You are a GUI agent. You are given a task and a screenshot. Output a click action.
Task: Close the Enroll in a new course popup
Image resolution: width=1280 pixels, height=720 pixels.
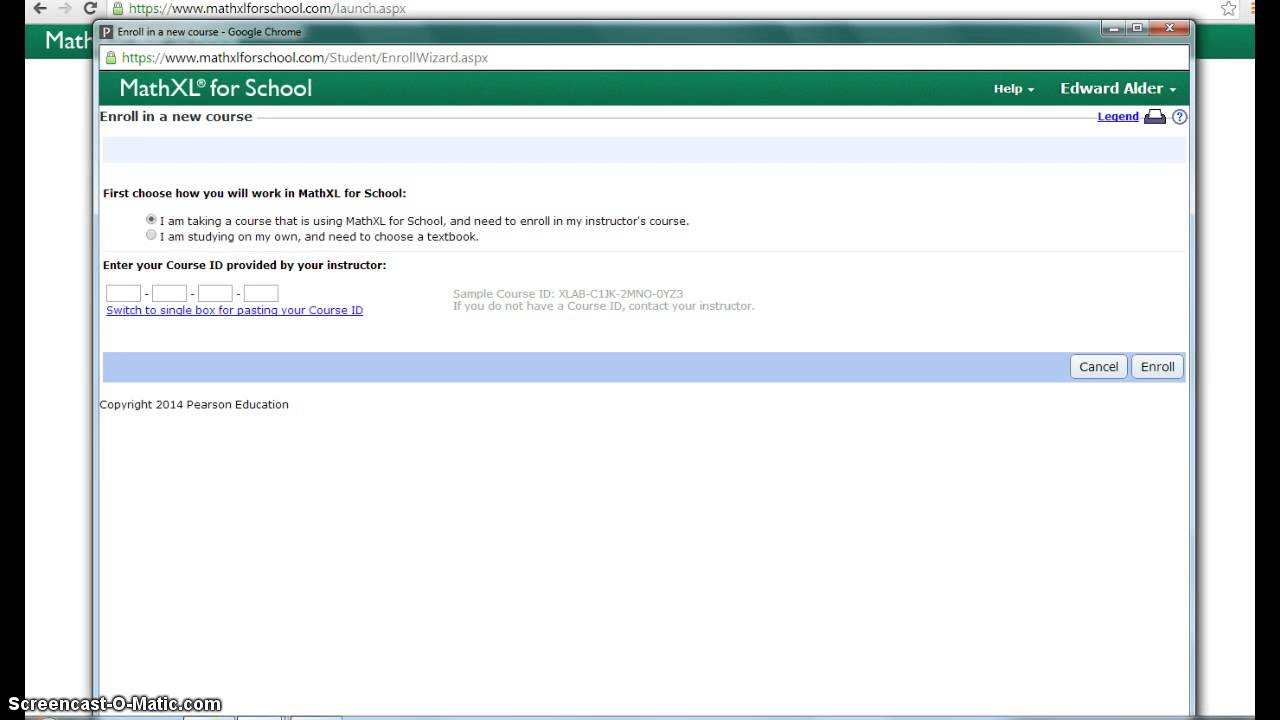point(1169,28)
